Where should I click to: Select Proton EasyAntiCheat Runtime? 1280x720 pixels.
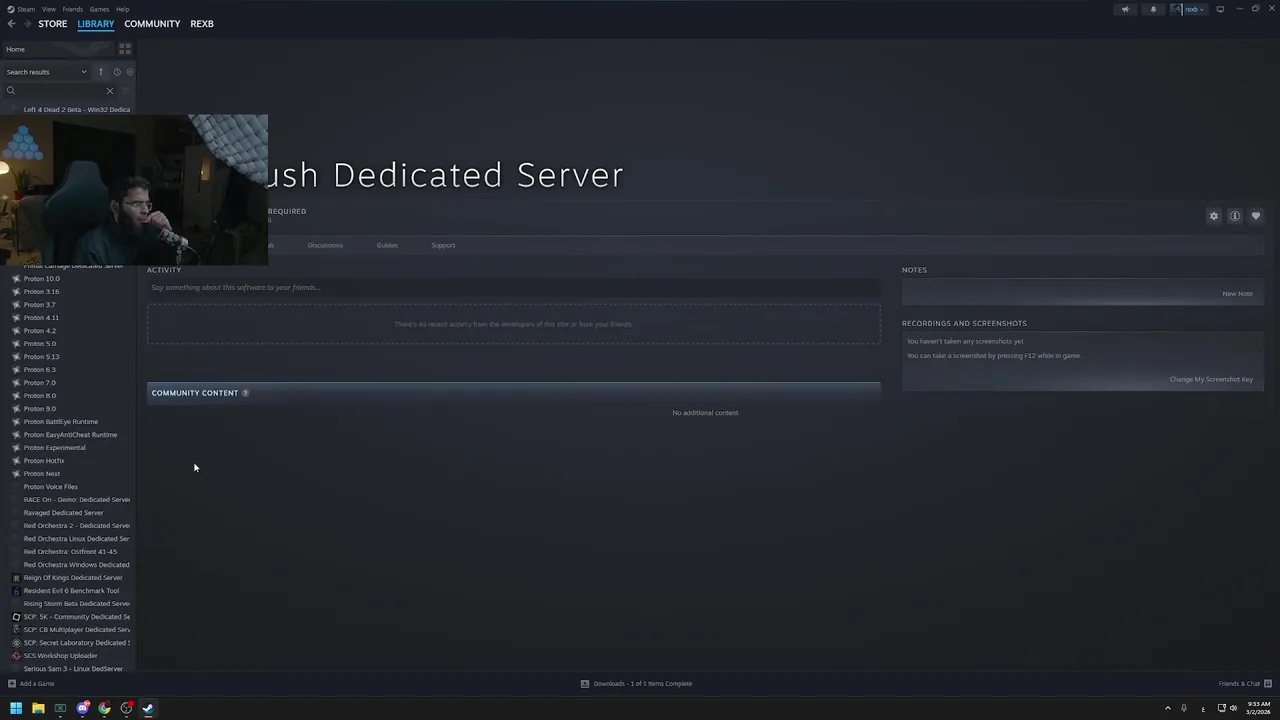(72, 435)
